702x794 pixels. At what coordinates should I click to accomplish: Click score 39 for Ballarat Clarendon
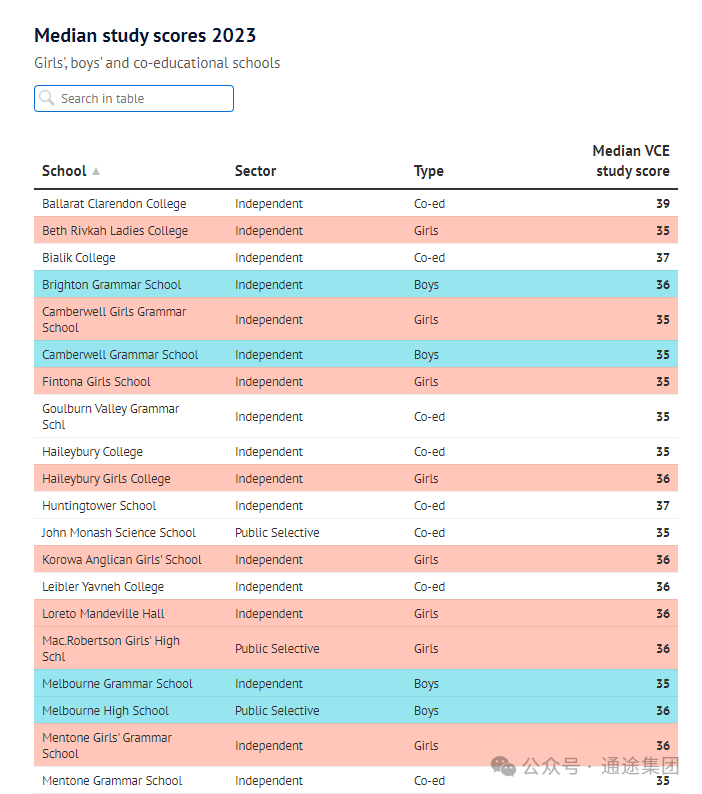pyautogui.click(x=663, y=204)
